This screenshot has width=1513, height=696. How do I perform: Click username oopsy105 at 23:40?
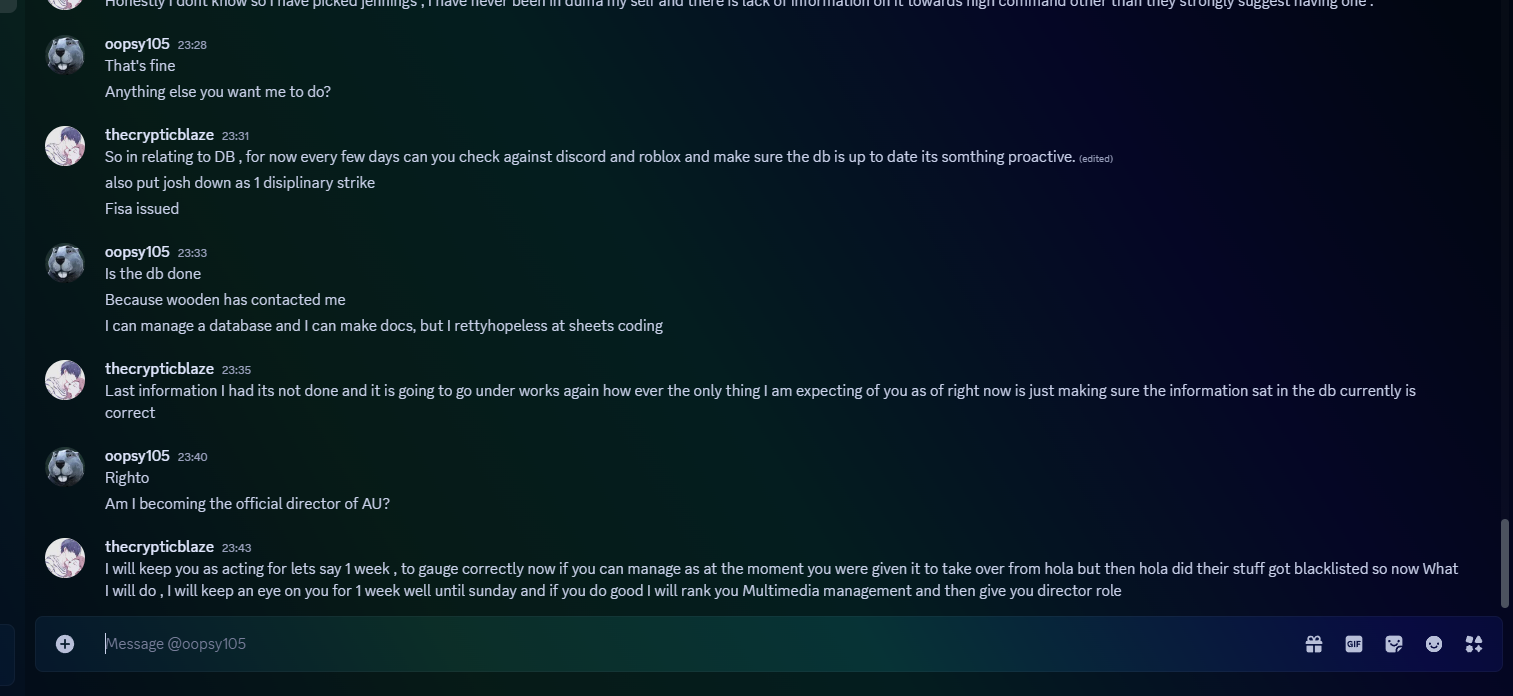pos(137,456)
